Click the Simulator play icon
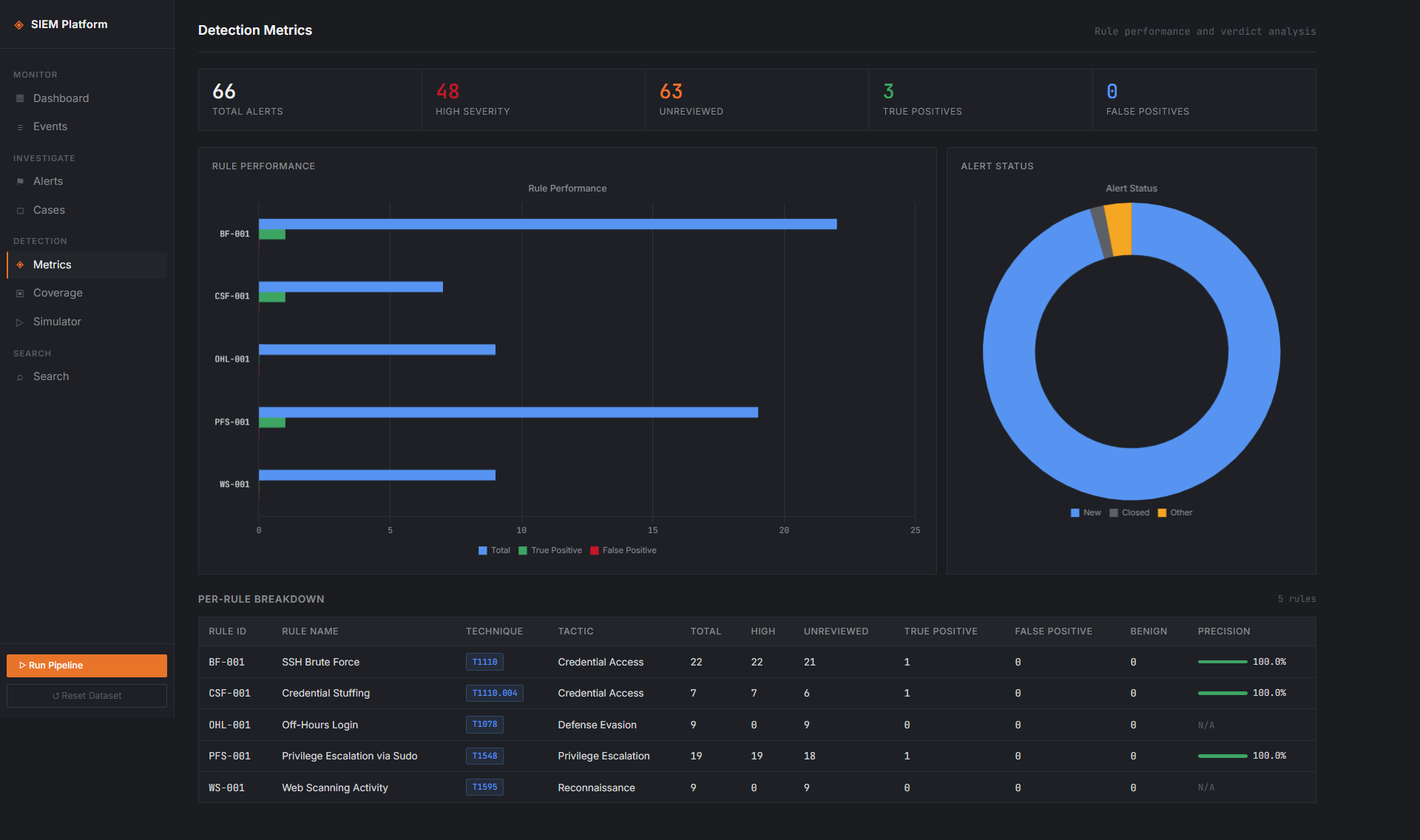Image resolution: width=1420 pixels, height=840 pixels. point(20,322)
